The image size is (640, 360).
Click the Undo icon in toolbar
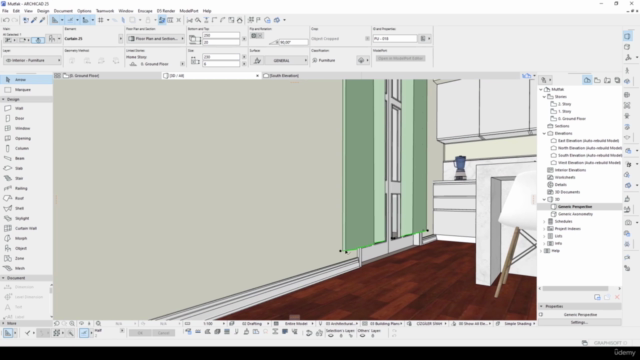coord(6,20)
